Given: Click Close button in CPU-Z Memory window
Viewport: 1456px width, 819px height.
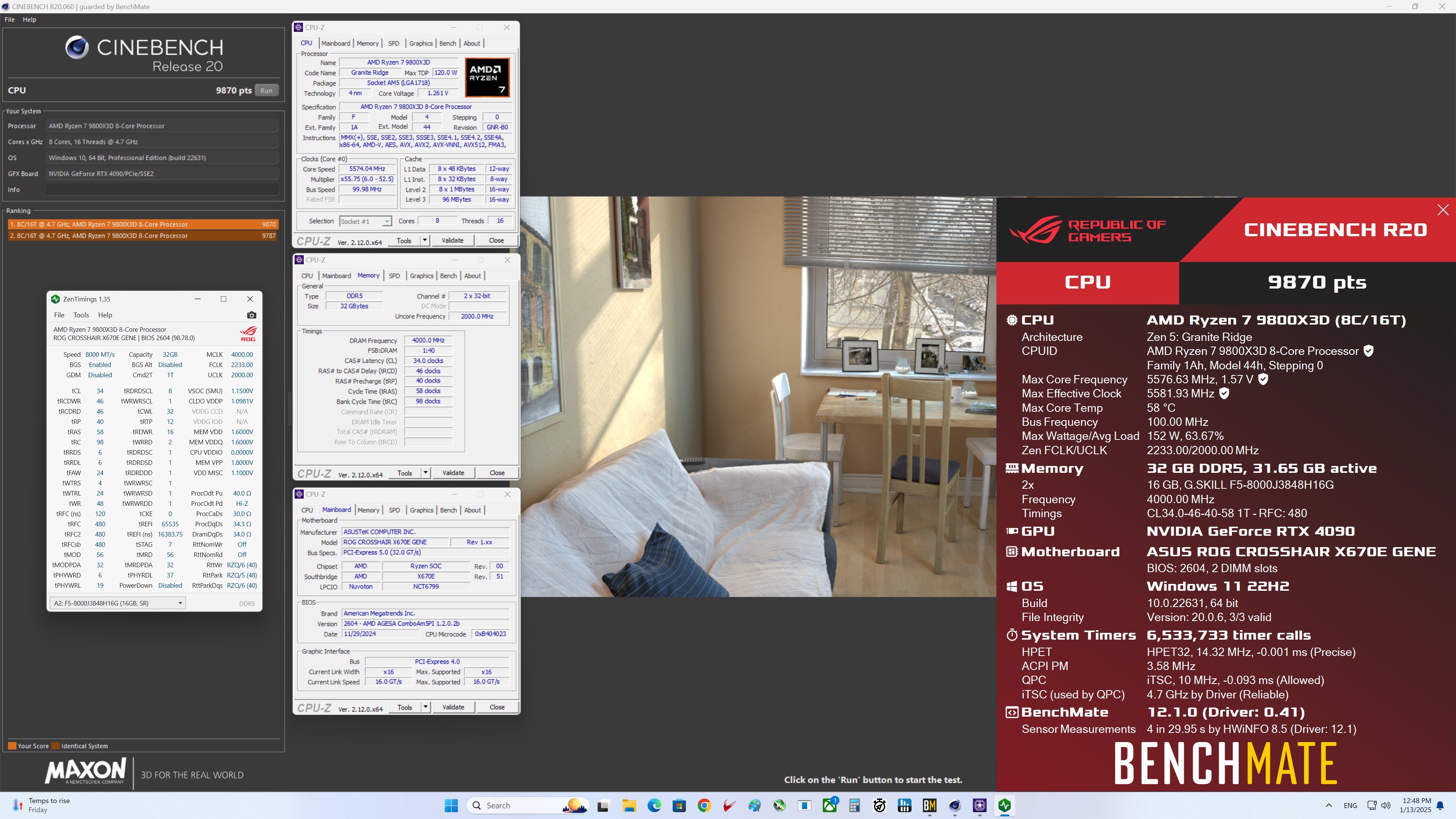Looking at the screenshot, I should pos(497,472).
